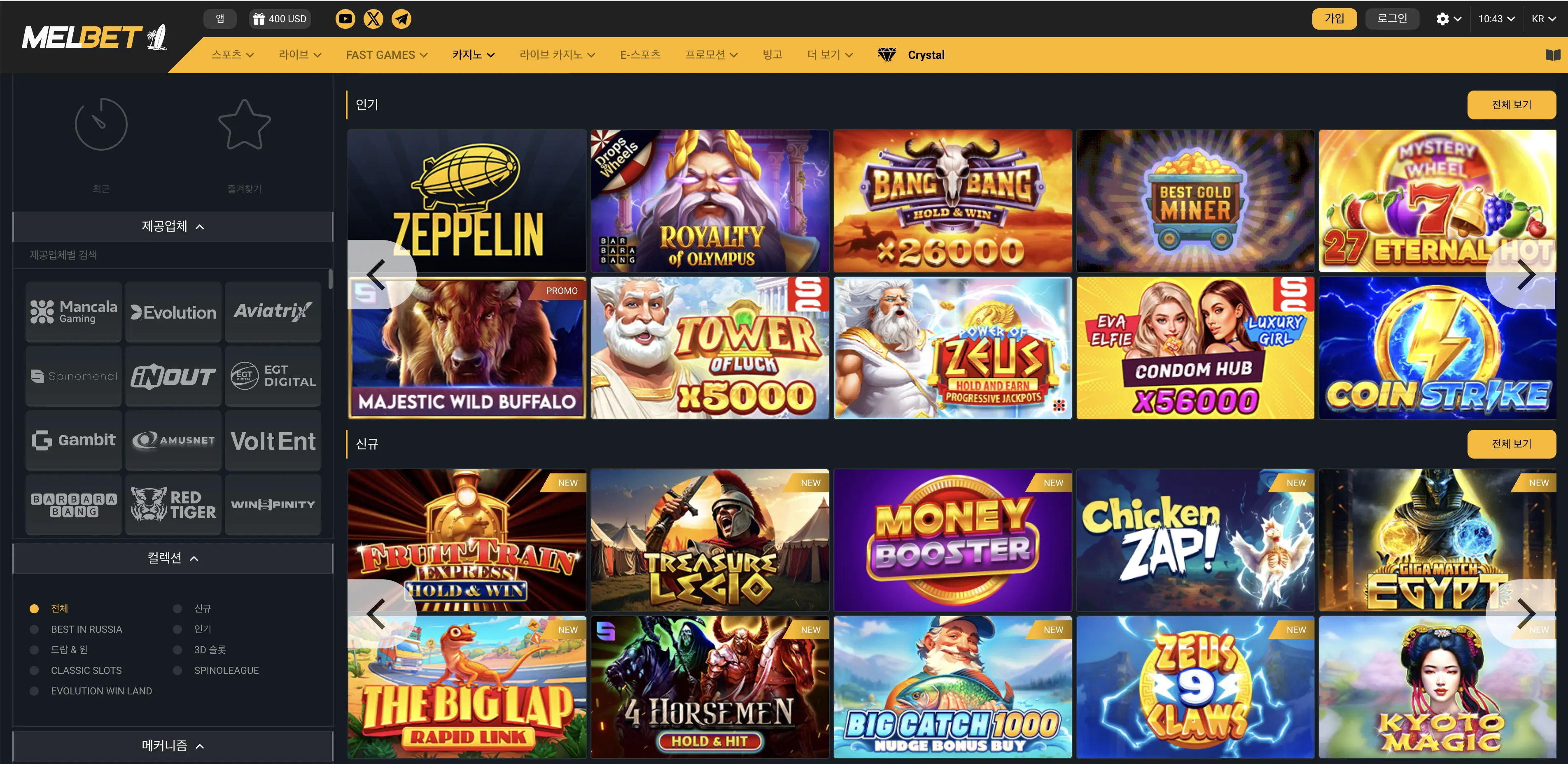Viewport: 1568px width, 764px height.
Task: Open the Telegram icon link
Action: tap(401, 19)
